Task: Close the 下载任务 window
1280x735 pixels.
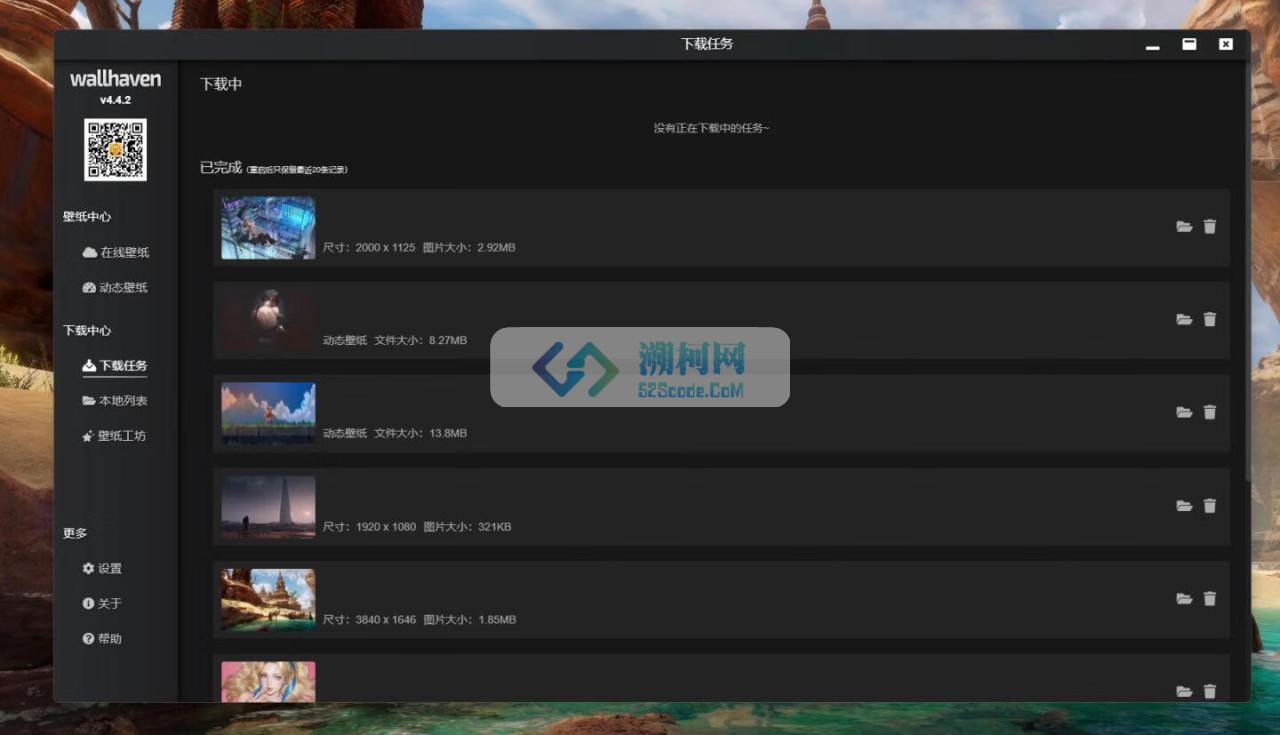Action: tap(1225, 44)
